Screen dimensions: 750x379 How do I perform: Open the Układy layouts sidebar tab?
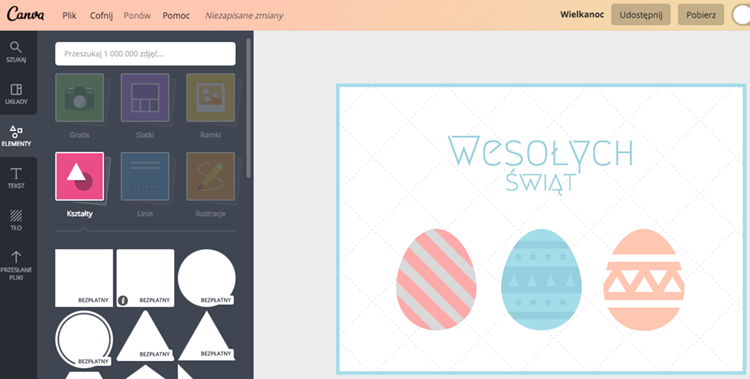tap(16, 94)
